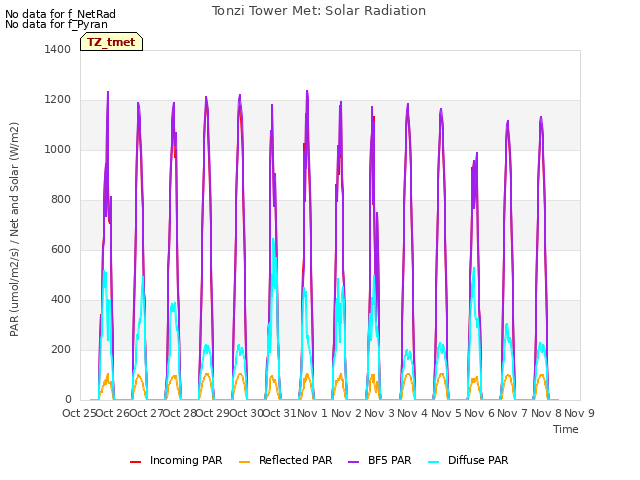Select the BF5 PAR legend label
640x480 pixels.
click(x=389, y=460)
